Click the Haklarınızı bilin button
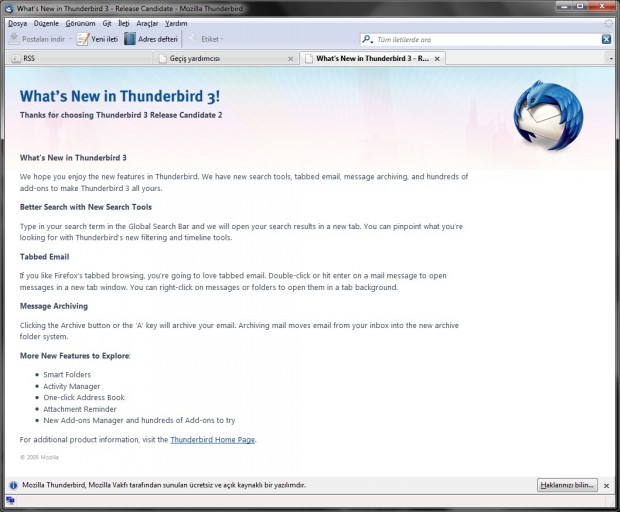620x512 pixels. coord(567,485)
